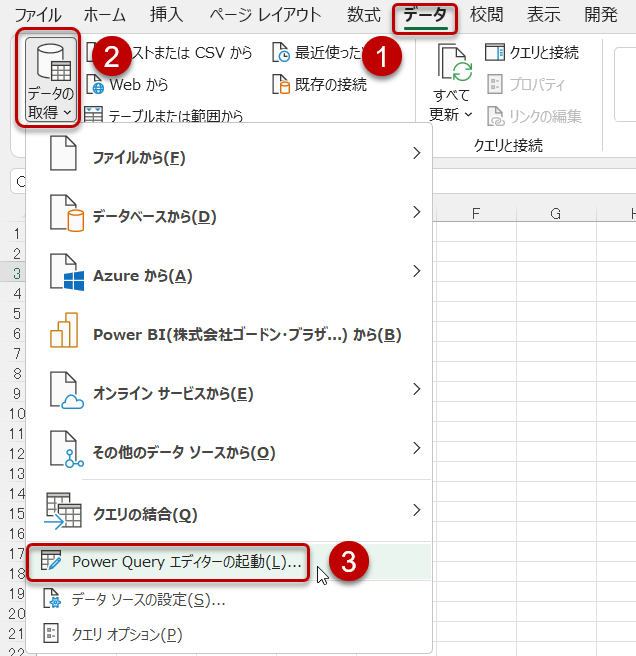Choose オンライン サービスから(E) menu item

[x=229, y=390]
